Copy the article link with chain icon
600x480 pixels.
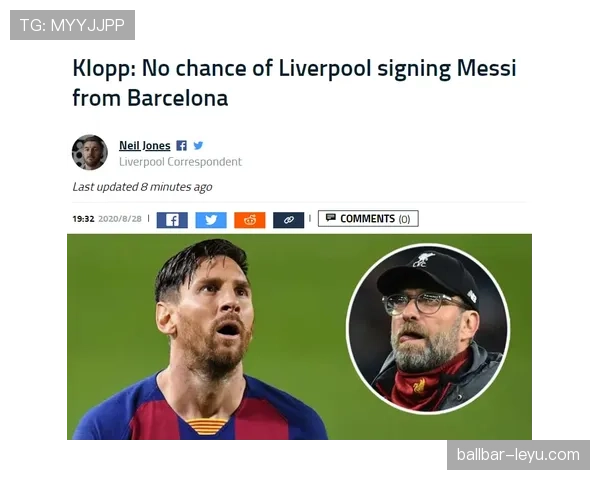tap(289, 220)
